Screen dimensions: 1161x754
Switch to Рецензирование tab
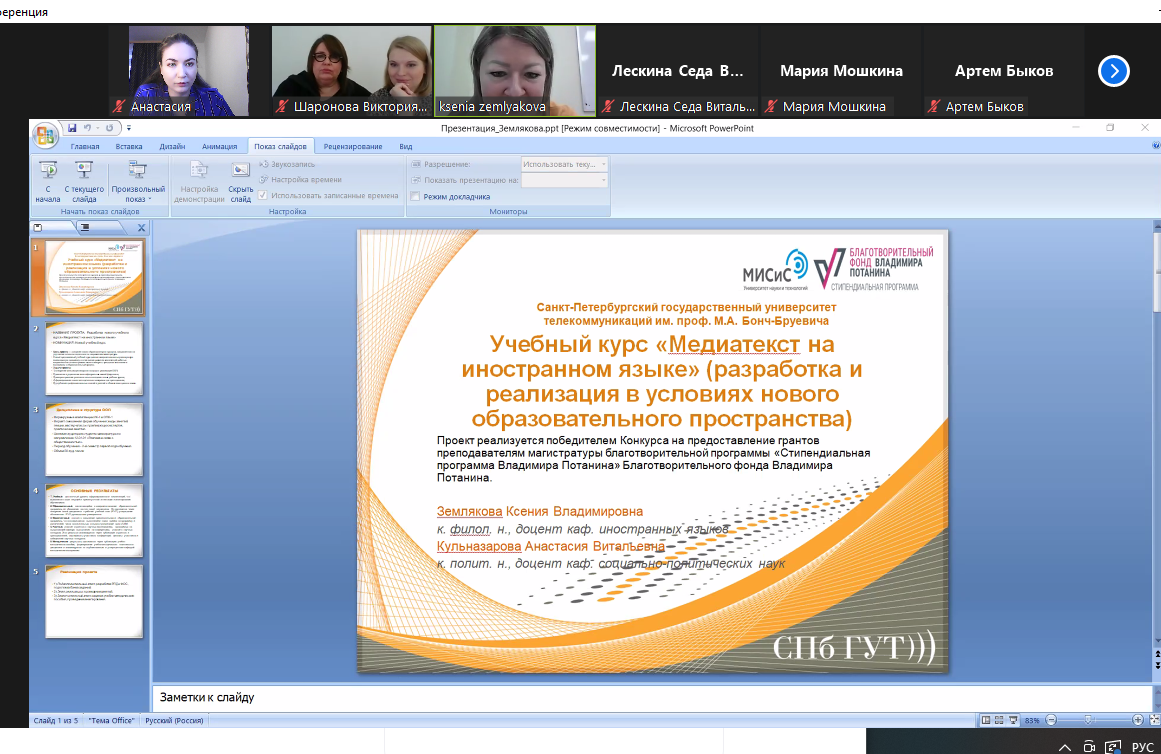coord(352,147)
